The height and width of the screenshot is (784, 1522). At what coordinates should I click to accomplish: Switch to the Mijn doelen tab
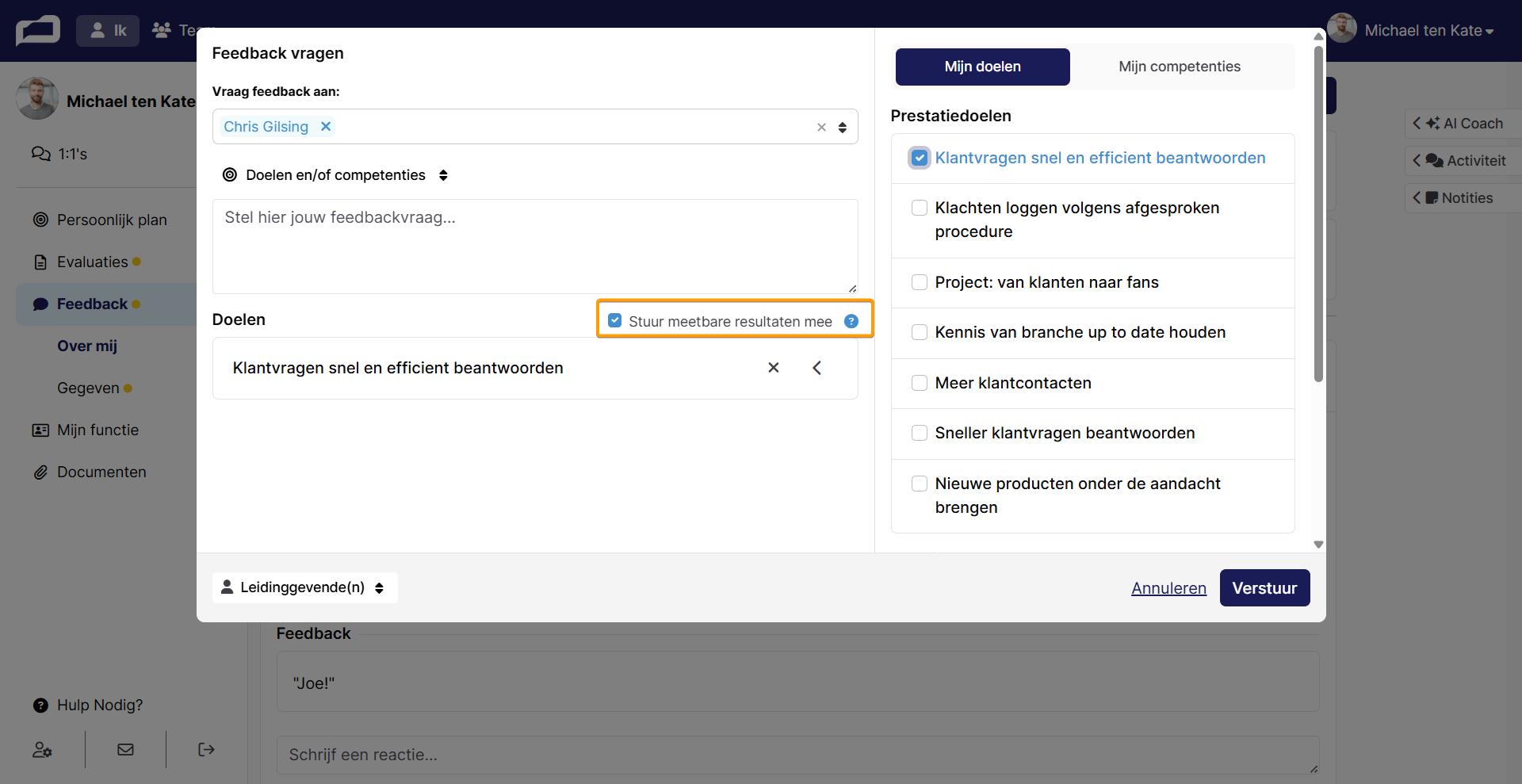[x=982, y=67]
